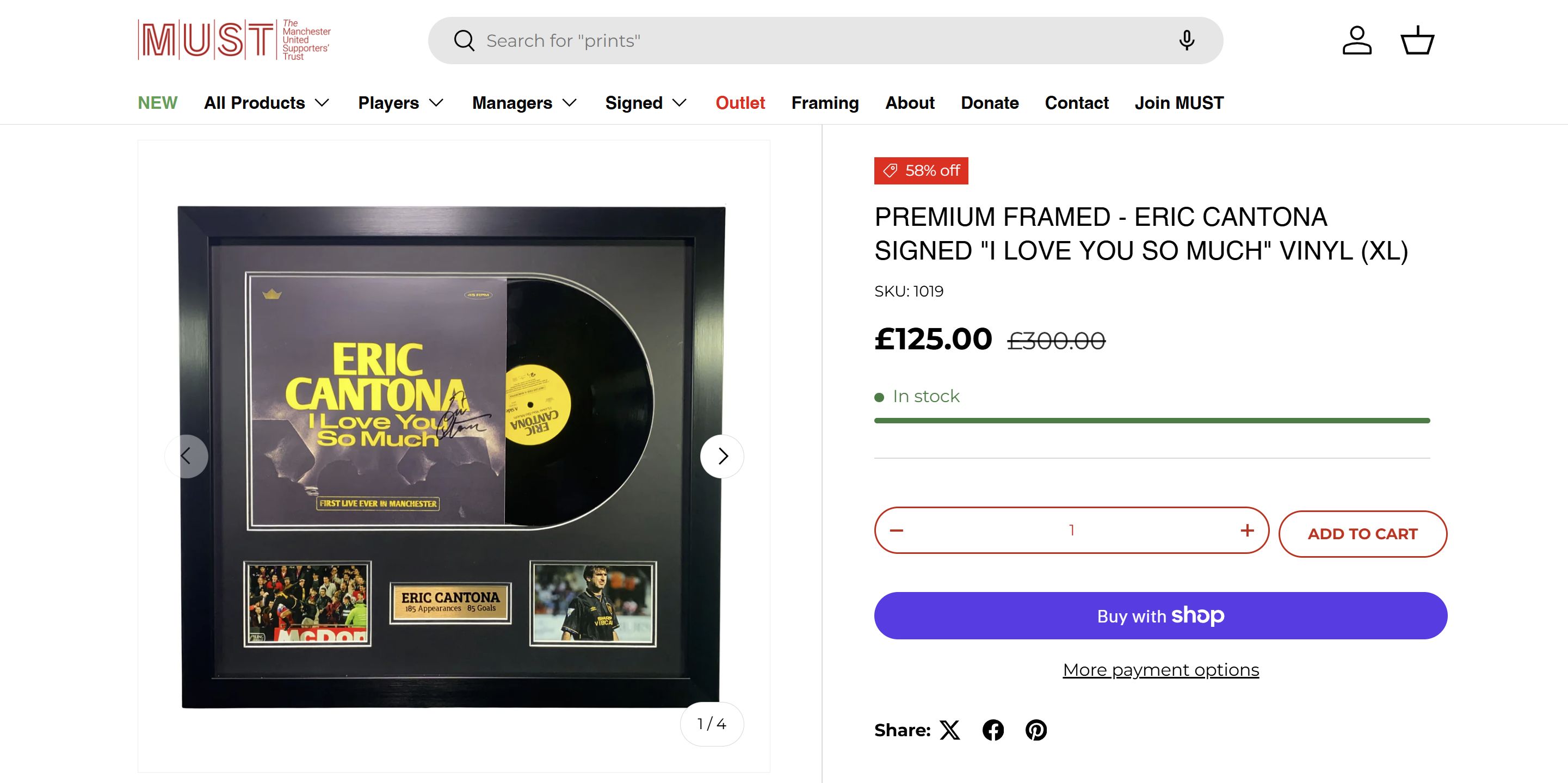Activate voice search microphone icon
Screen dimensions: 1568x783
tap(1186, 41)
